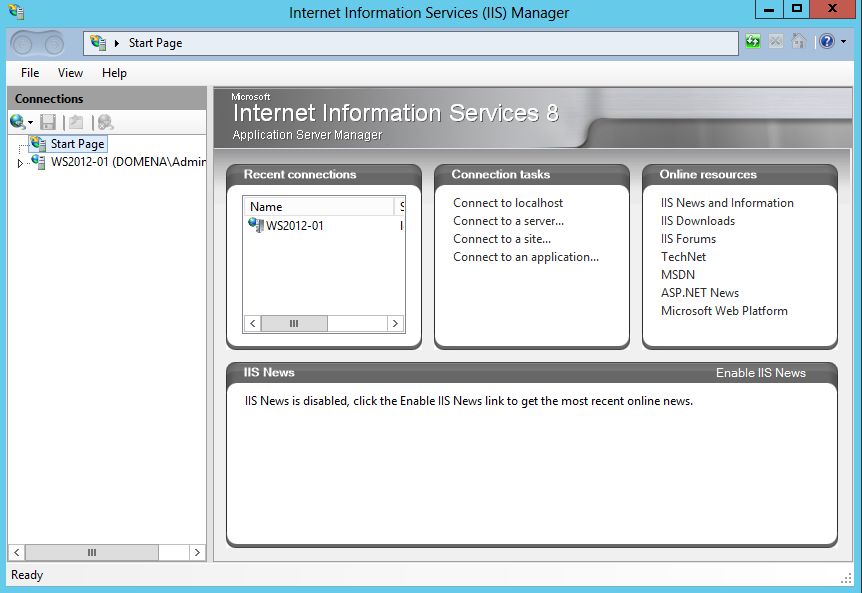Click Enable IIS News link
The image size is (862, 593).
click(761, 373)
